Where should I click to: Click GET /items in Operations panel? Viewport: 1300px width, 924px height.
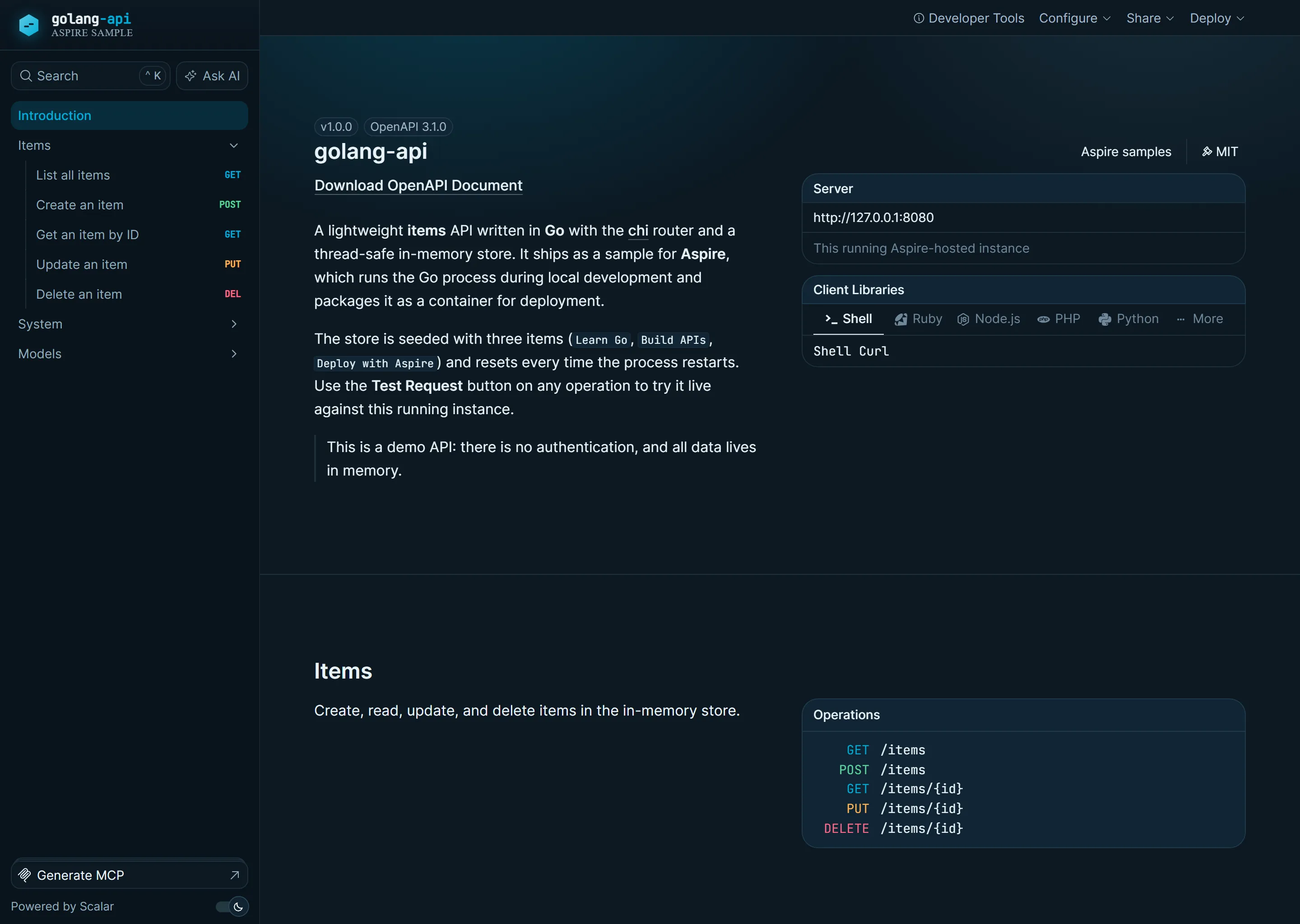[x=886, y=750]
